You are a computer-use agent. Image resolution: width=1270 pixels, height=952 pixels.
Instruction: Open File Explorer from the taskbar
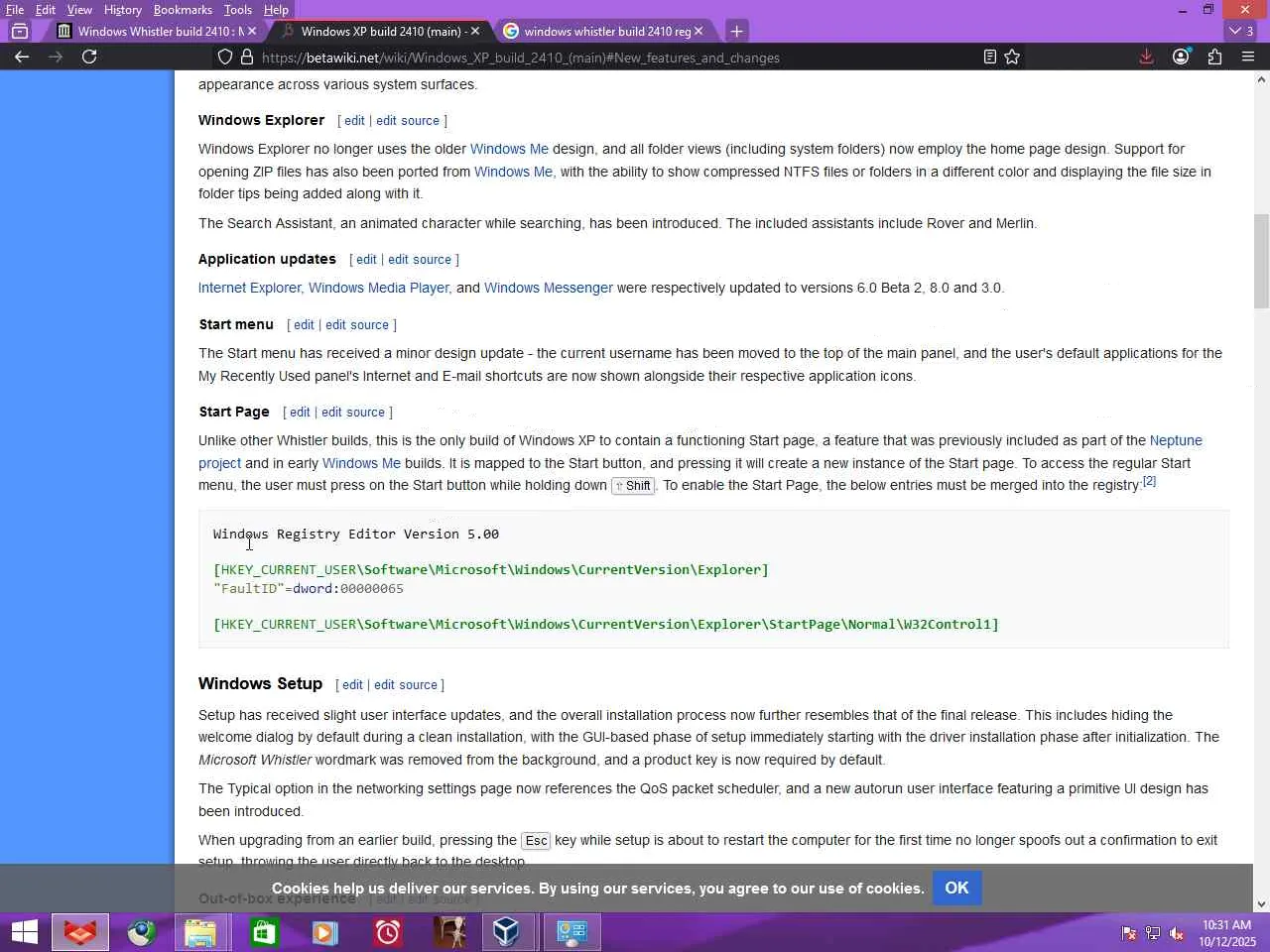click(x=200, y=932)
